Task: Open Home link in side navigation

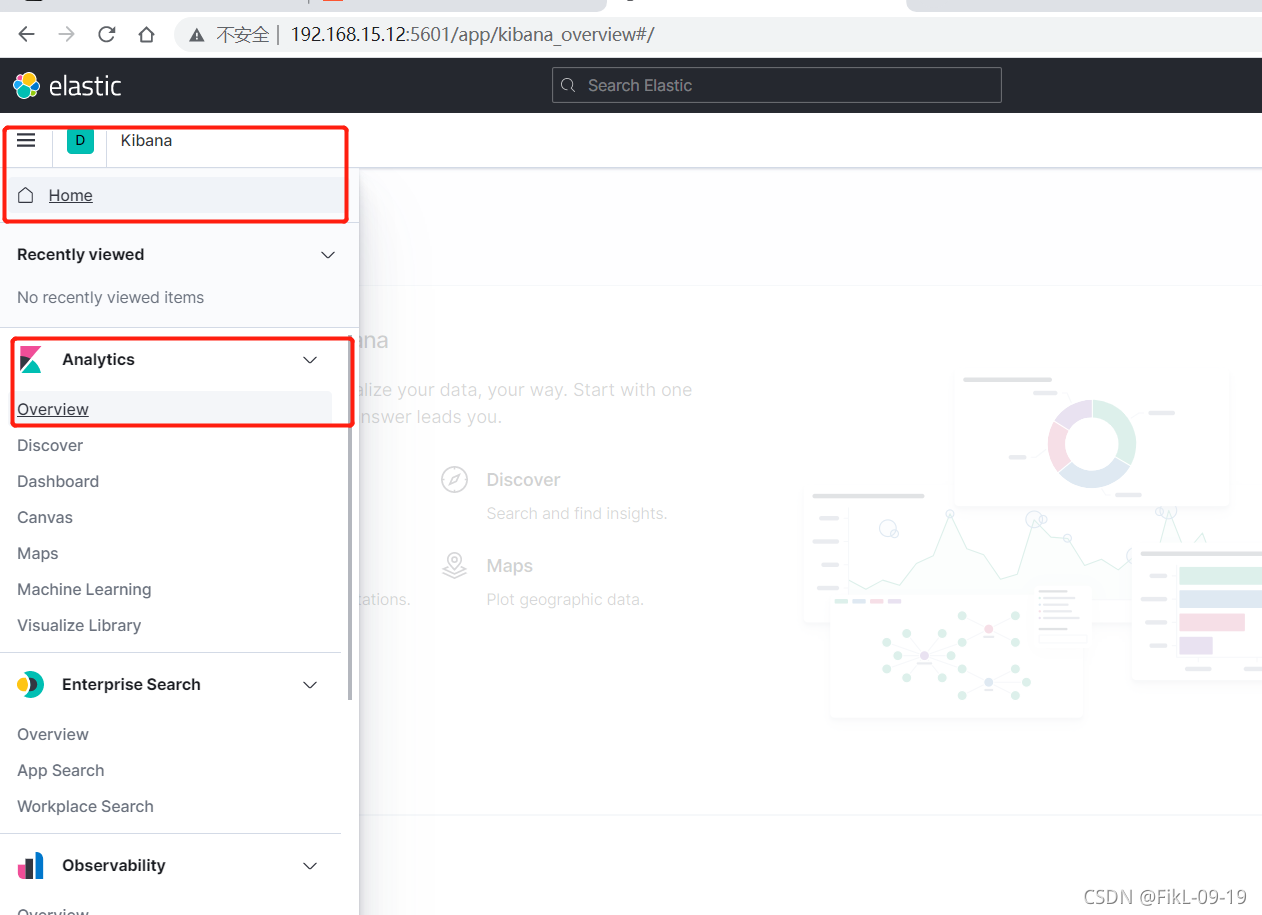Action: (71, 195)
